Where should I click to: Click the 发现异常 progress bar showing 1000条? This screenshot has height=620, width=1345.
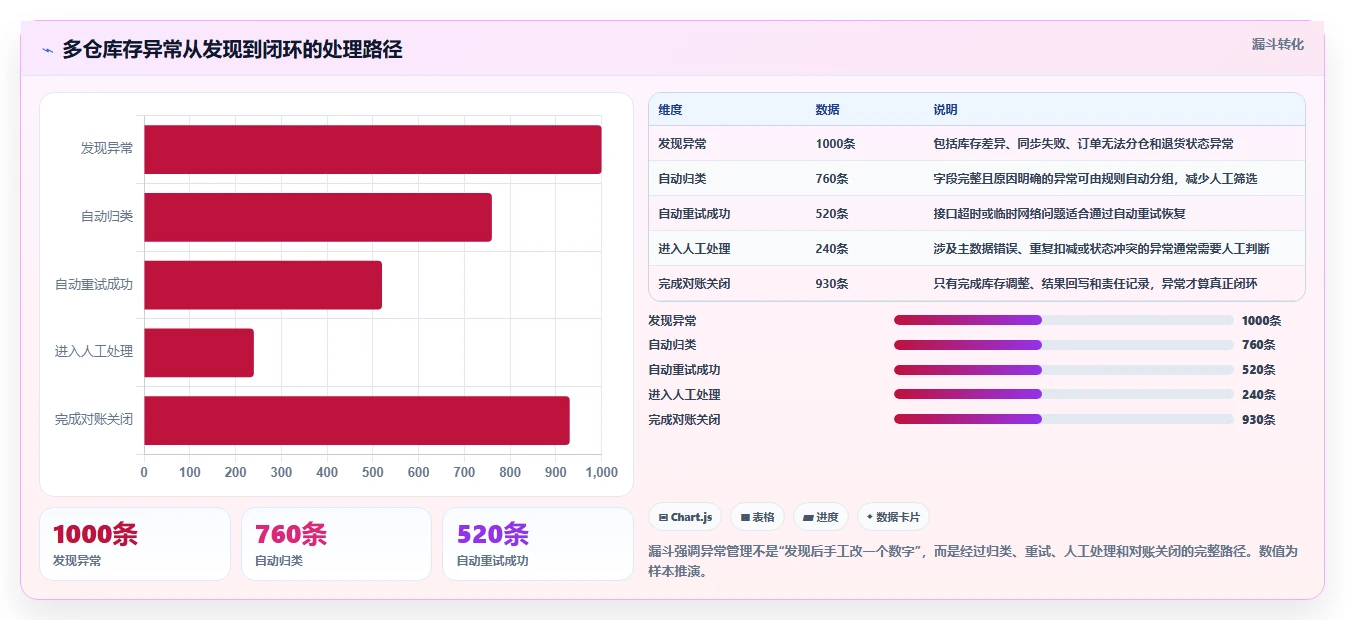tap(1064, 320)
